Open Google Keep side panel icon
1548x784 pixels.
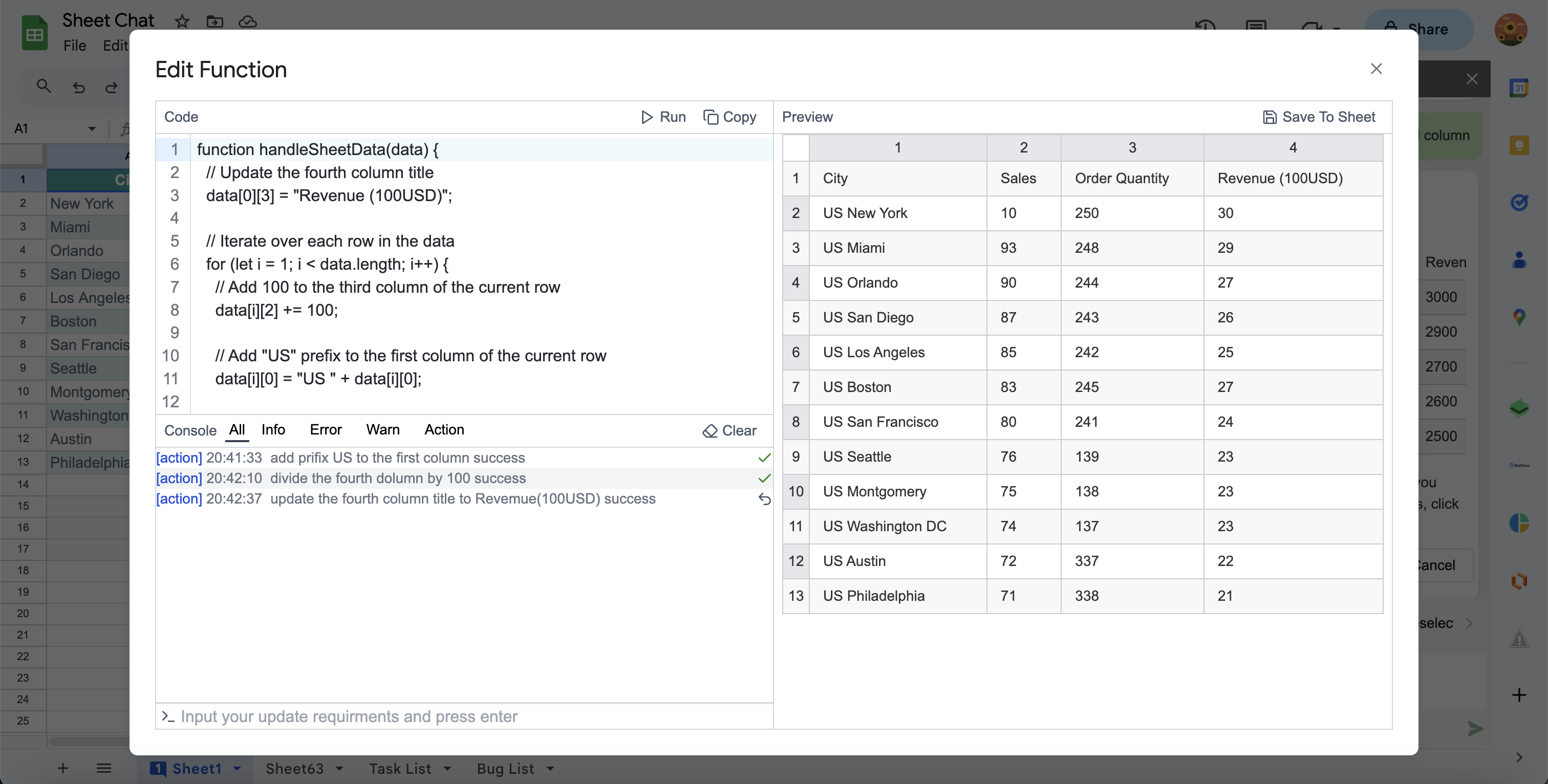(x=1518, y=145)
